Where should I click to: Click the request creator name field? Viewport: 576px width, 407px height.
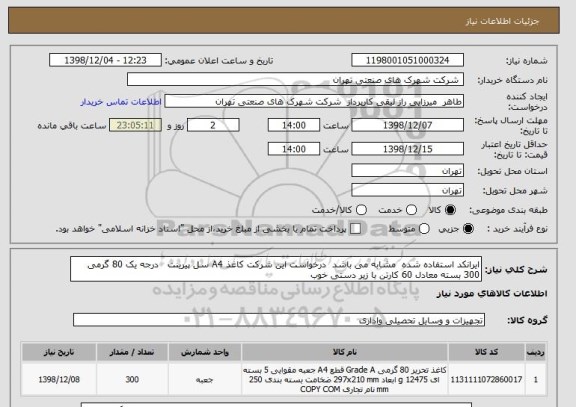tap(314, 102)
